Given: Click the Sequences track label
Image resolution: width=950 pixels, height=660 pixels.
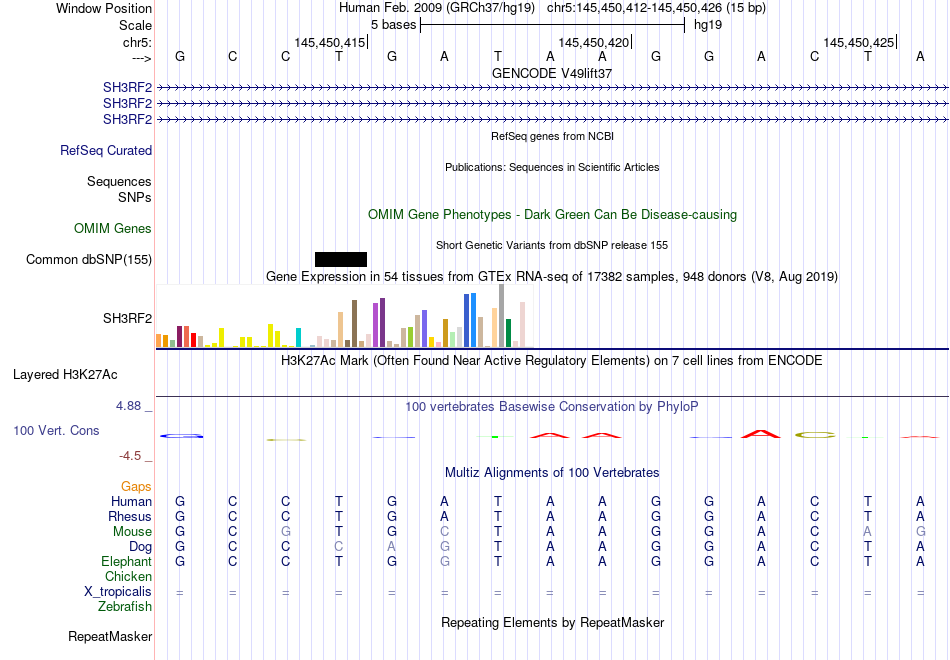Looking at the screenshot, I should tap(119, 181).
